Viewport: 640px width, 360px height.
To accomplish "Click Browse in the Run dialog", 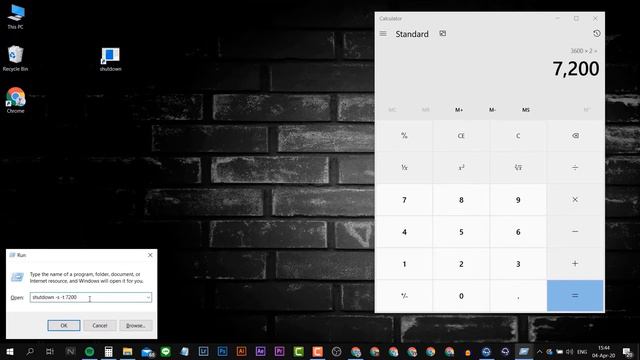I will coord(136,326).
